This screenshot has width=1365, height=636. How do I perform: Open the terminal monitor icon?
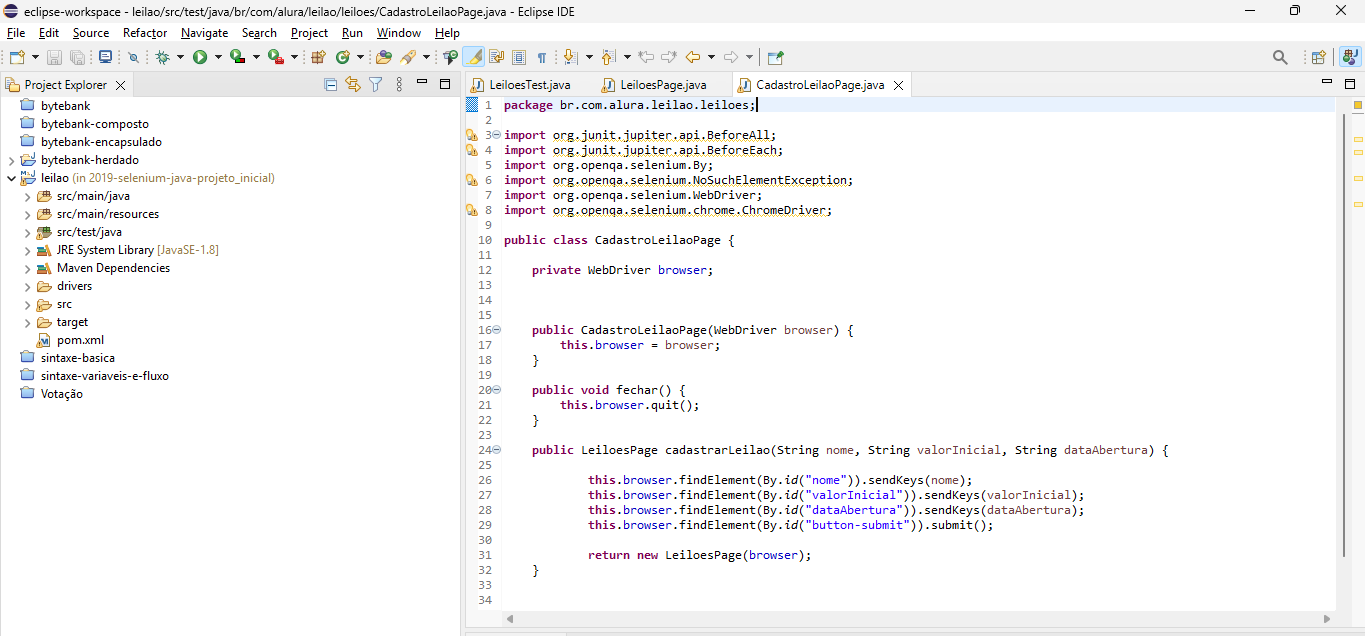105,57
